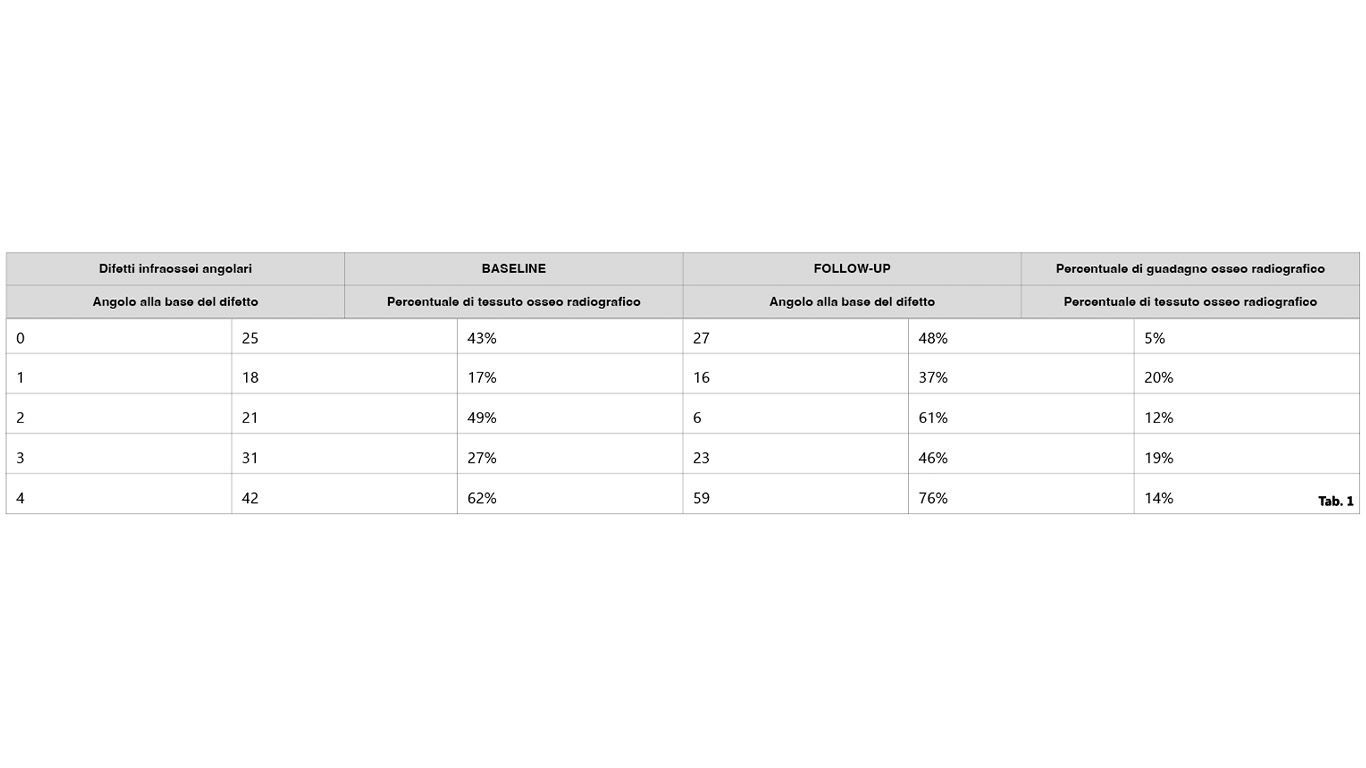
Task: Select the Difetti infraossei angolari header cell
Action: [175, 269]
